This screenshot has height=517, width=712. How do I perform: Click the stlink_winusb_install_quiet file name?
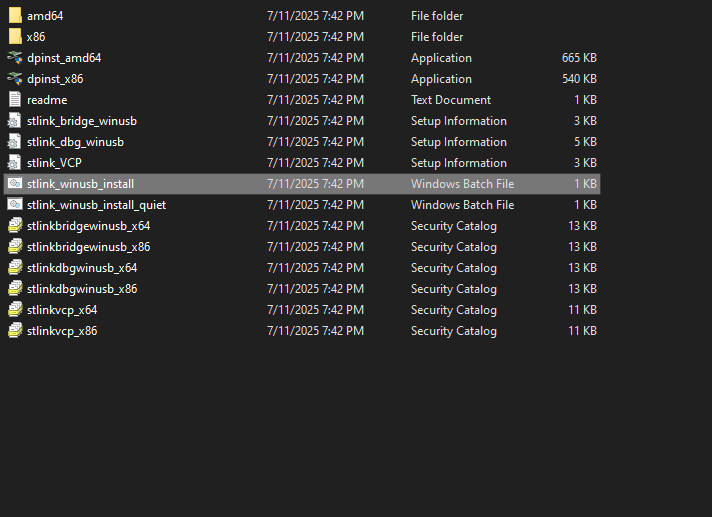(x=96, y=205)
